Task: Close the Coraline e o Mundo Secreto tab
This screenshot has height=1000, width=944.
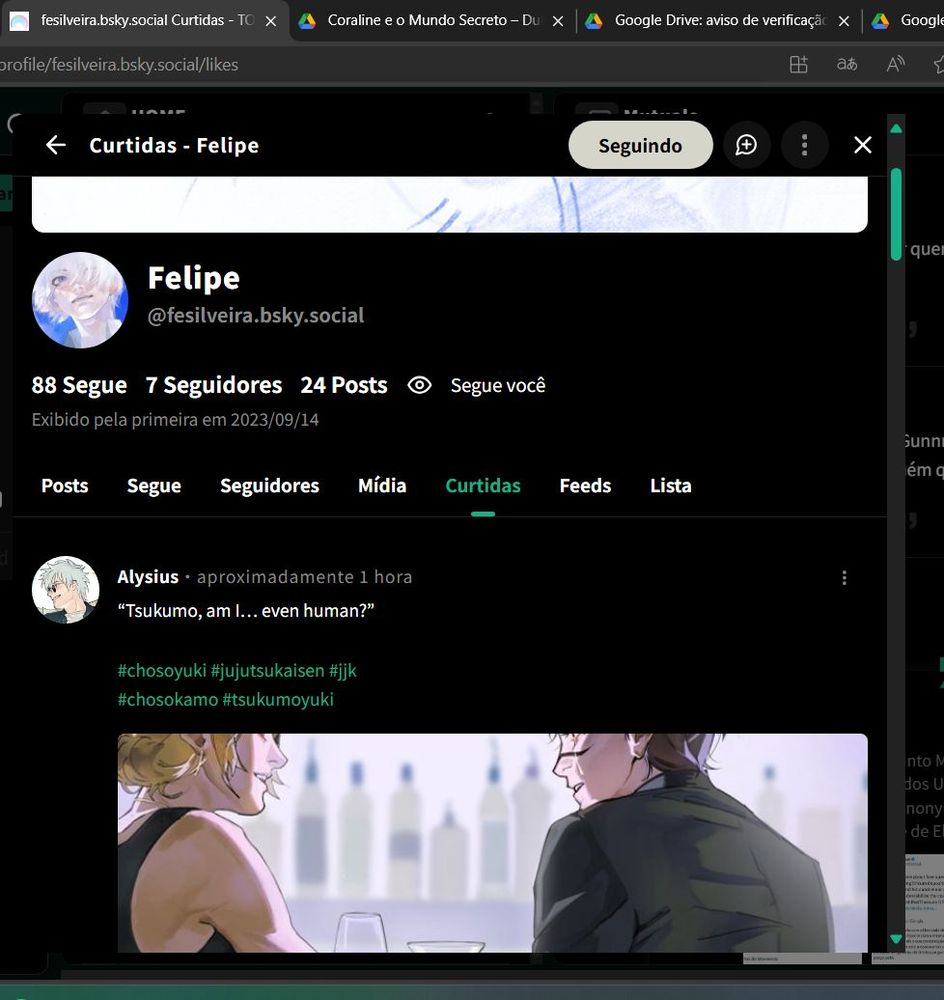Action: pyautogui.click(x=557, y=21)
